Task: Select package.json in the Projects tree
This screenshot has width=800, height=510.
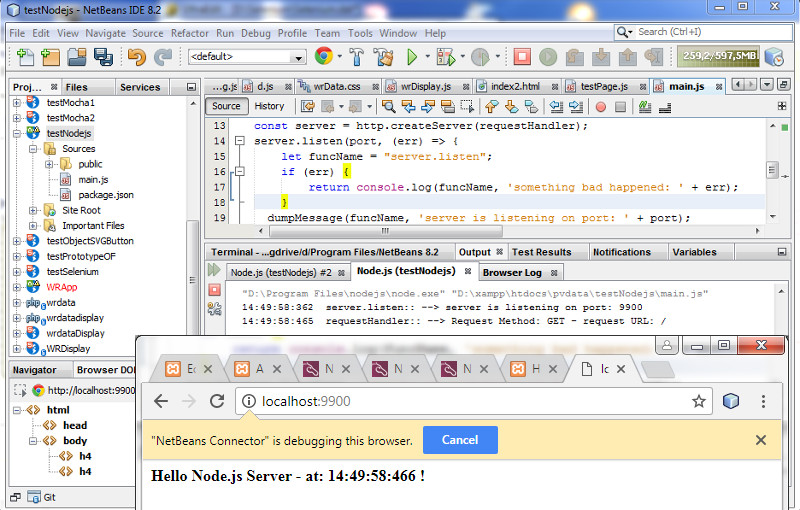Action: 106,195
